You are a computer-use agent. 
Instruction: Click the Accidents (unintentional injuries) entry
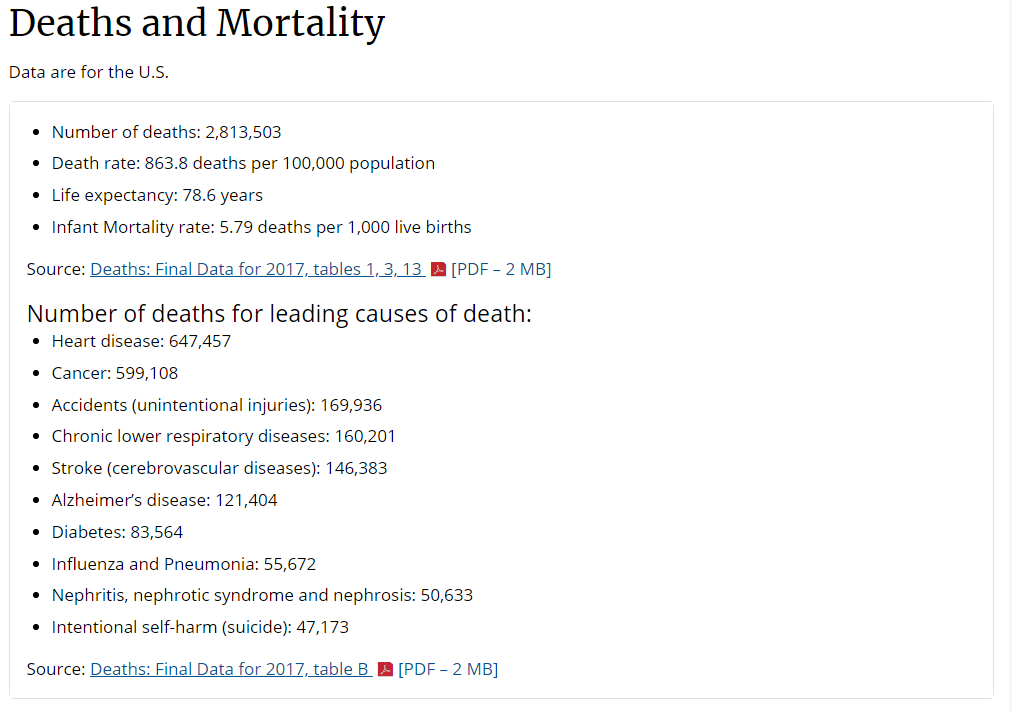tap(217, 405)
